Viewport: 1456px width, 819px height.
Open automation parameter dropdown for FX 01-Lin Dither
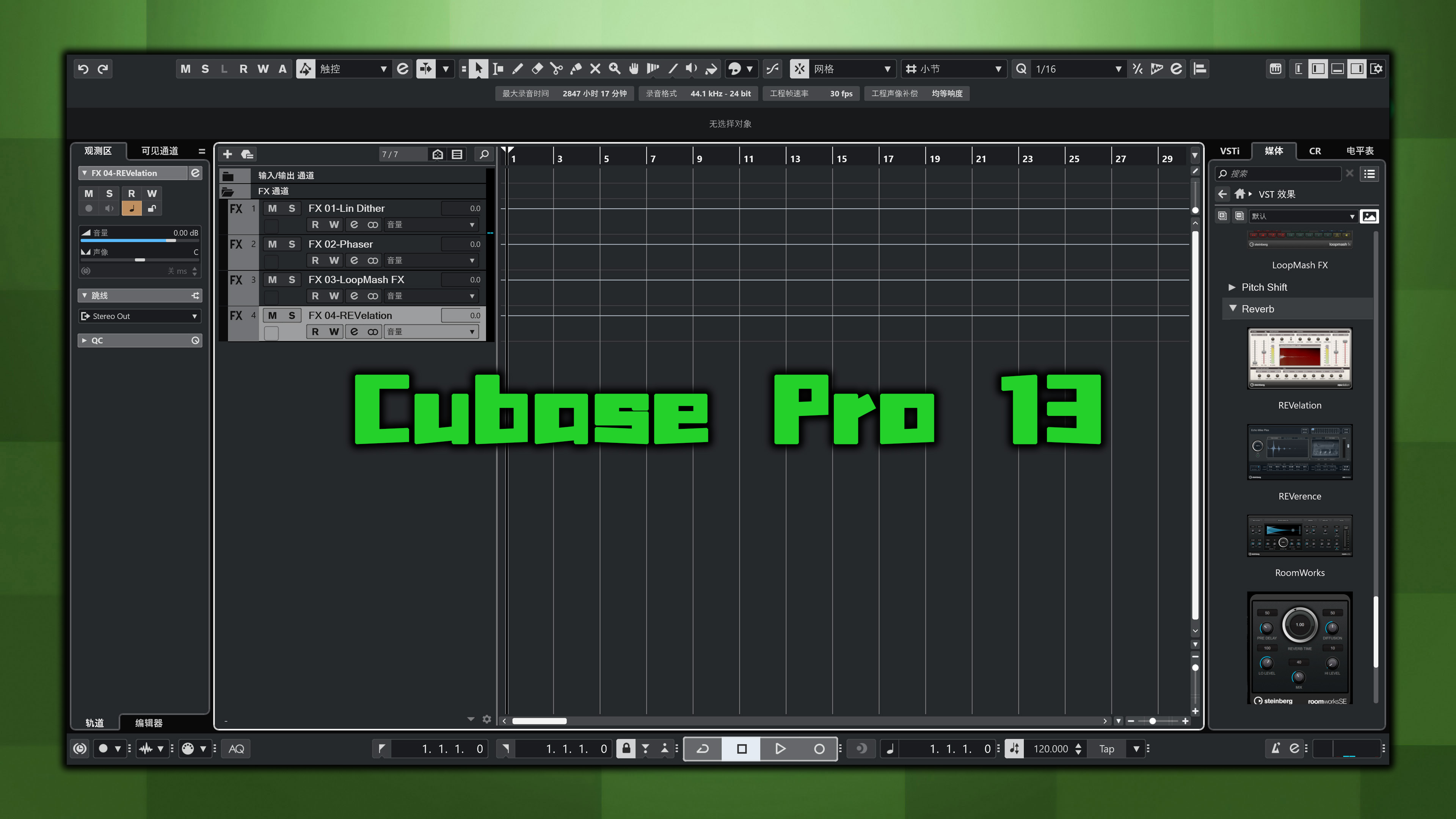432,224
